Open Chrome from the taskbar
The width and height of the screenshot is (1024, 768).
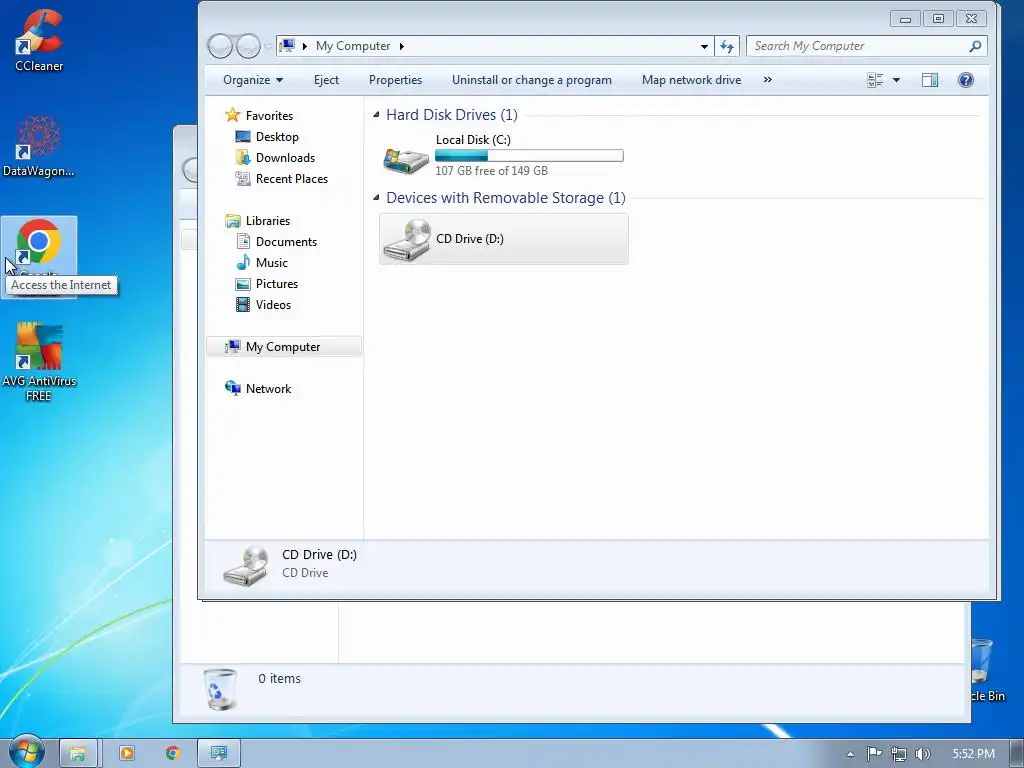[x=172, y=753]
